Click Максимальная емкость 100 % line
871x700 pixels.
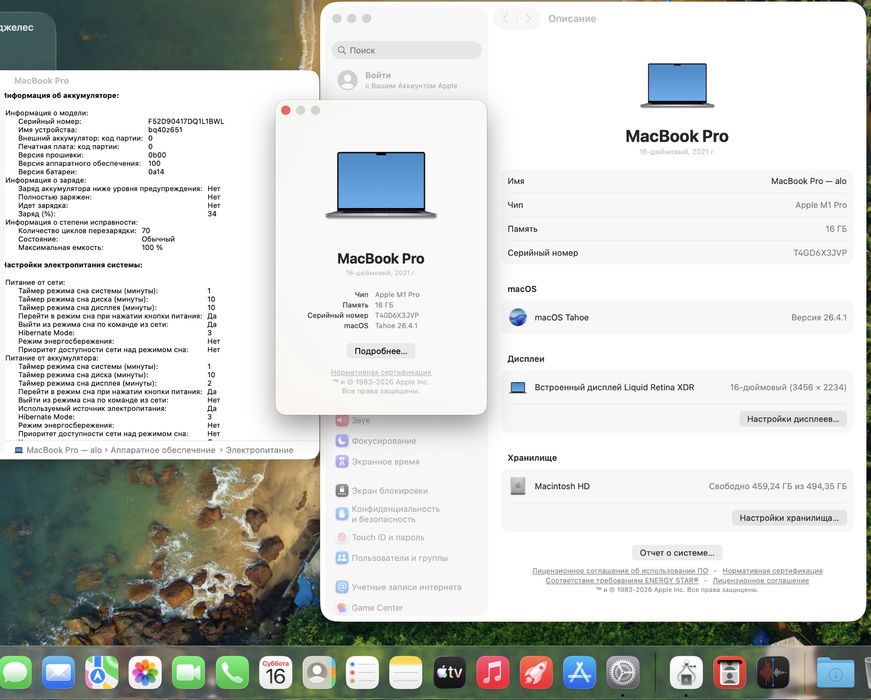(x=91, y=247)
